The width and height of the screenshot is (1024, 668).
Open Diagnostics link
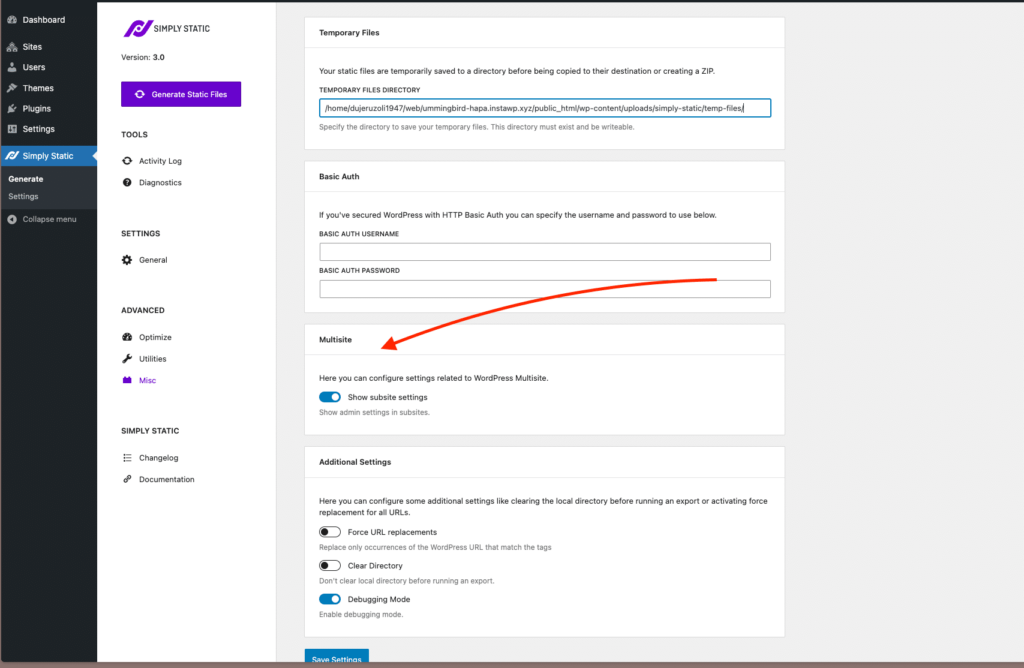pos(160,182)
